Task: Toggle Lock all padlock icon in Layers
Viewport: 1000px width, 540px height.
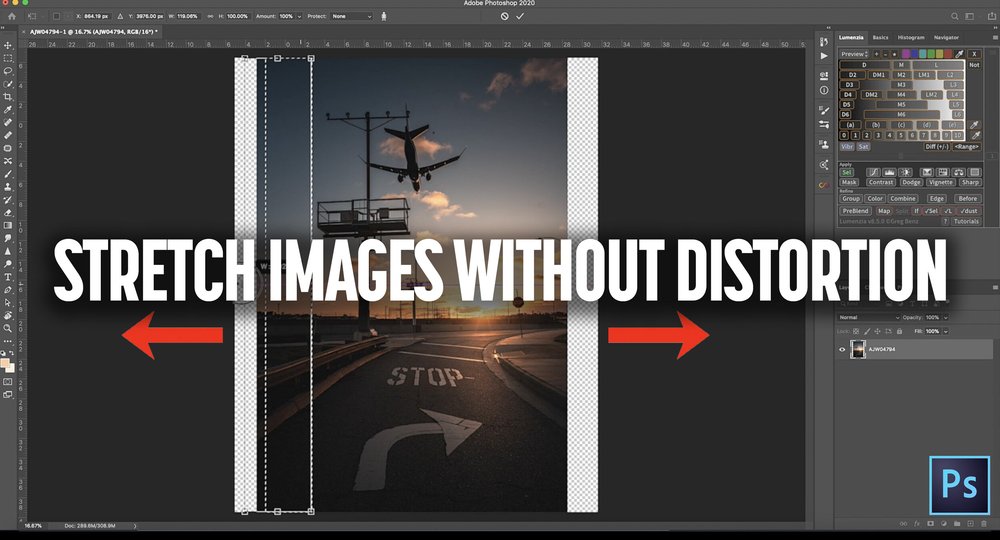Action: [899, 332]
